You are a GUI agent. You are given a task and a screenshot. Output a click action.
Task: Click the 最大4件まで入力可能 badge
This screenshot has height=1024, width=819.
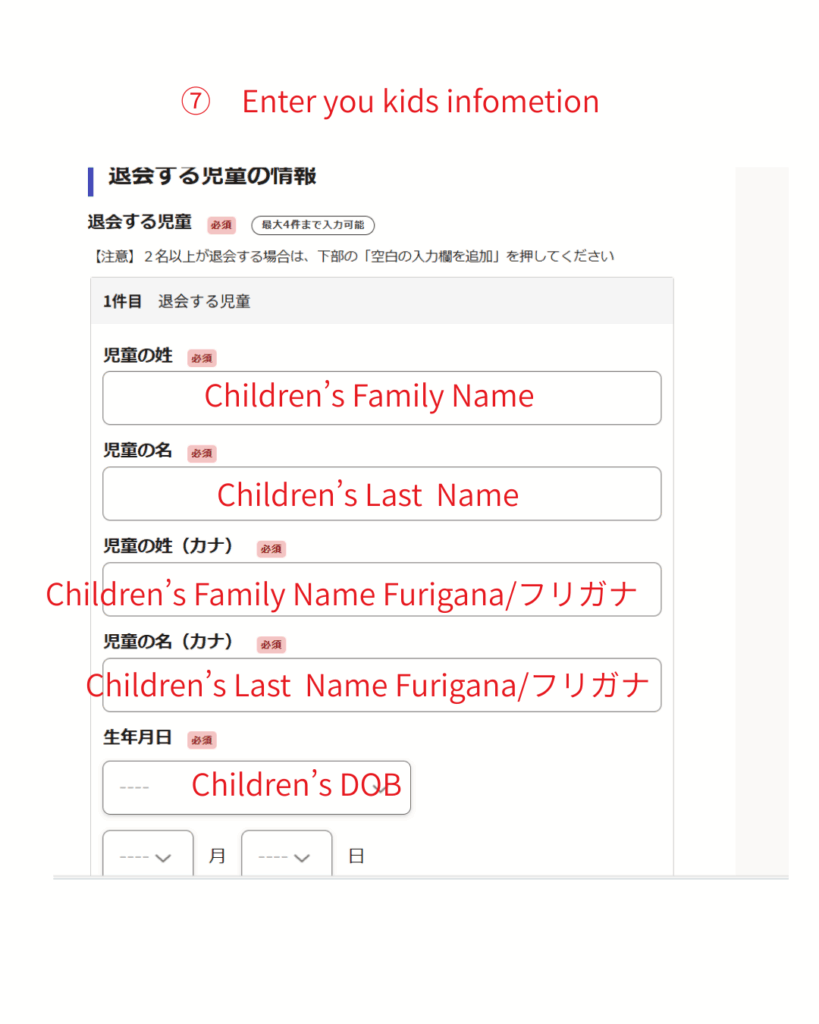tap(313, 226)
